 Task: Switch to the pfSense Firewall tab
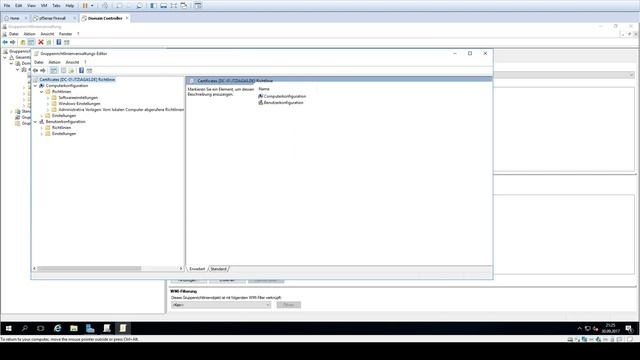53,18
